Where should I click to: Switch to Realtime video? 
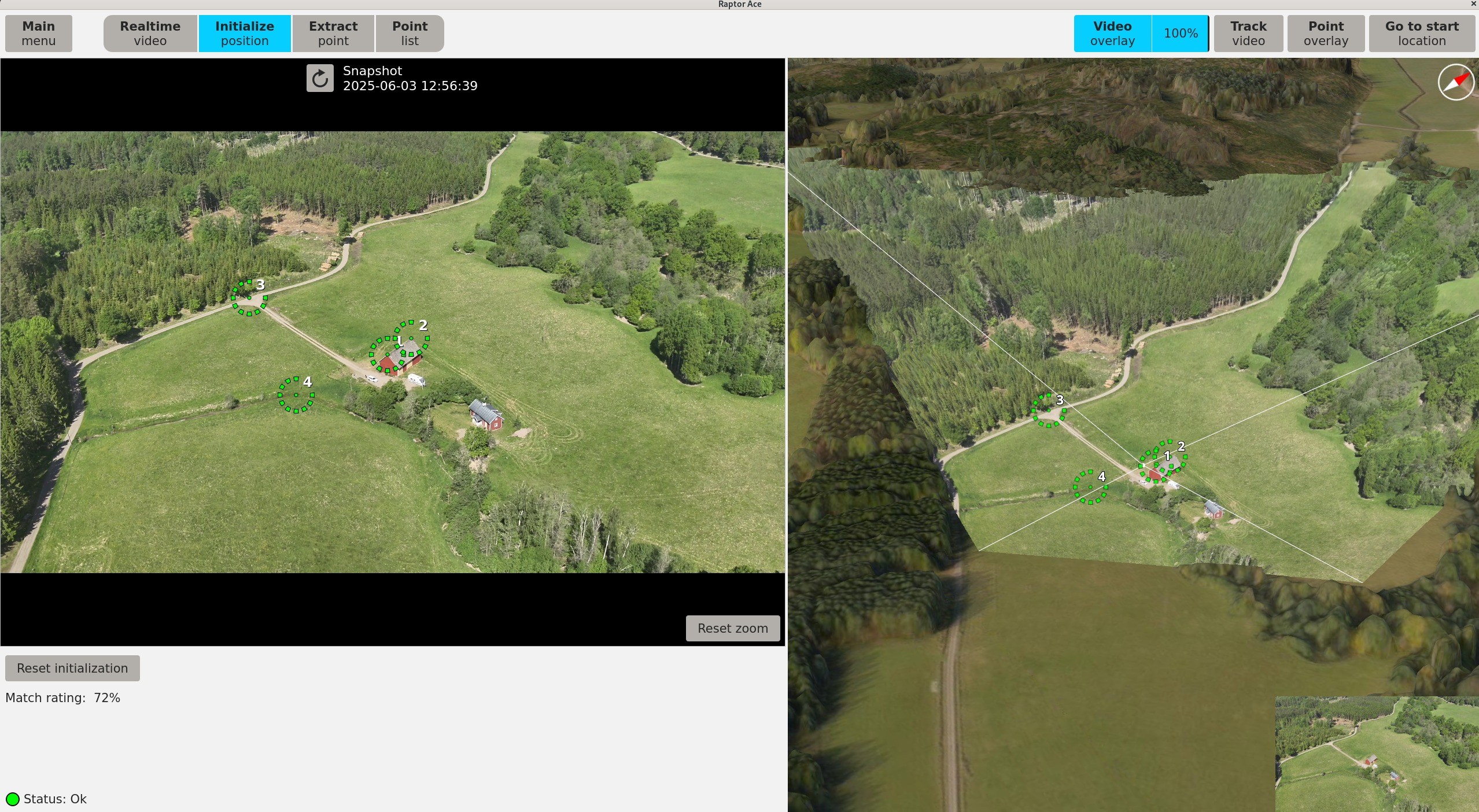[x=150, y=33]
